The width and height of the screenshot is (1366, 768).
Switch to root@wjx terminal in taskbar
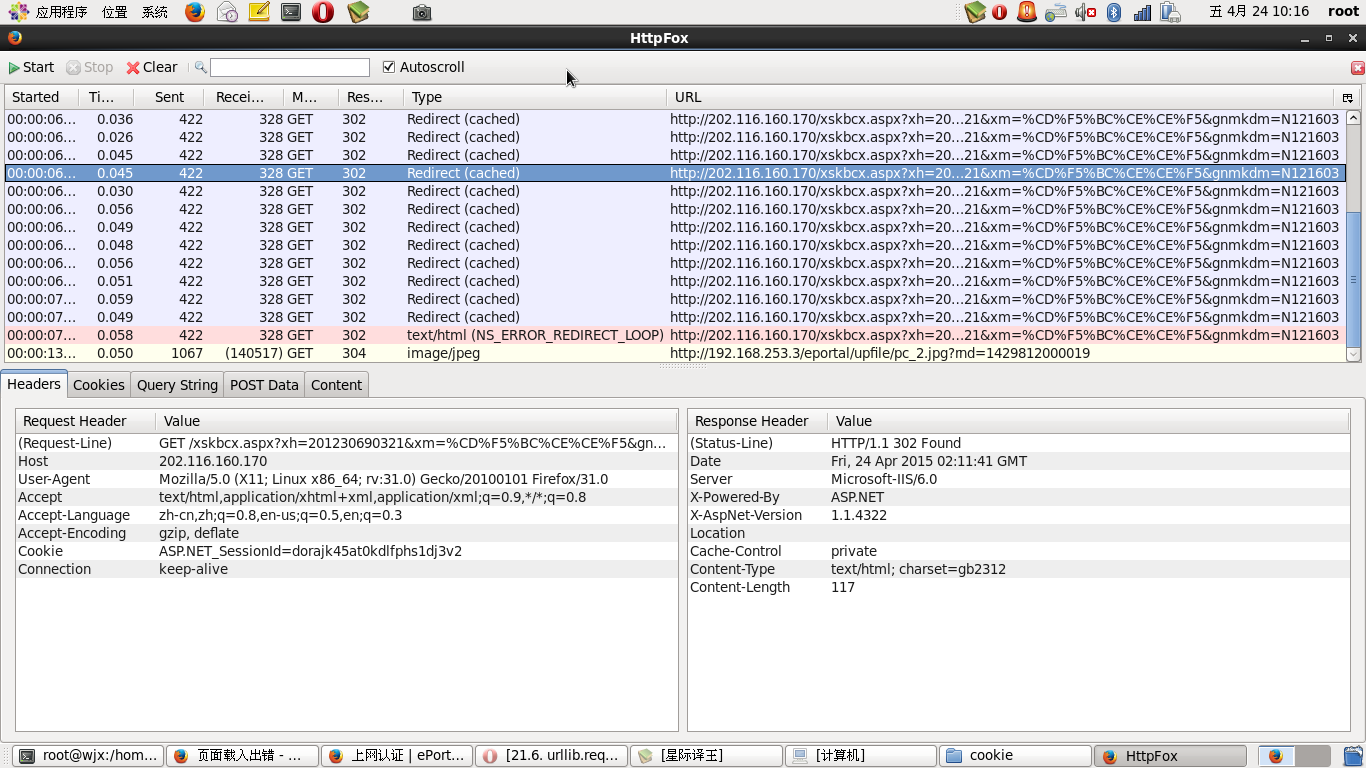pos(88,756)
